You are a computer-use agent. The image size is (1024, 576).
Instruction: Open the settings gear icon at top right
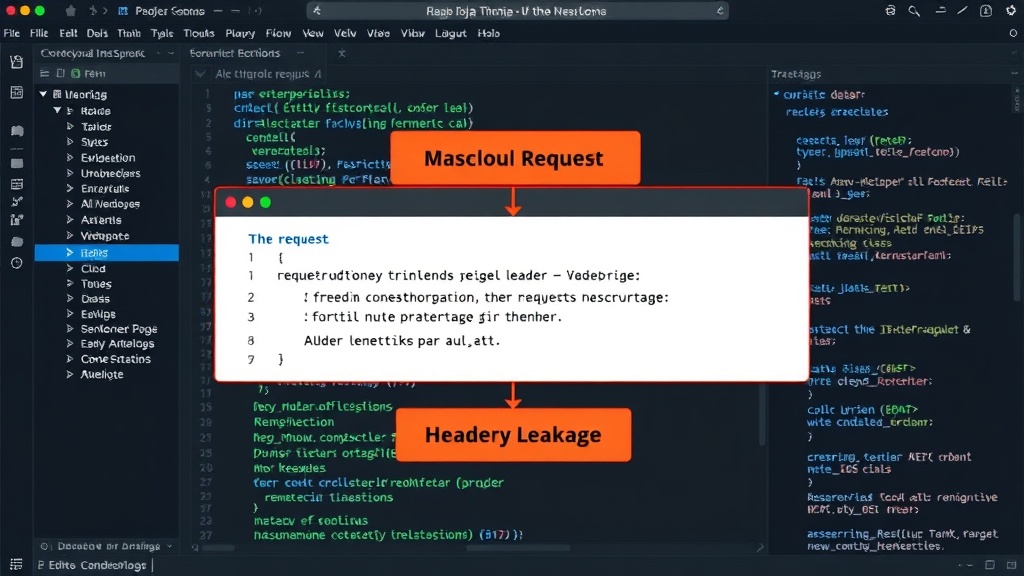click(1011, 11)
